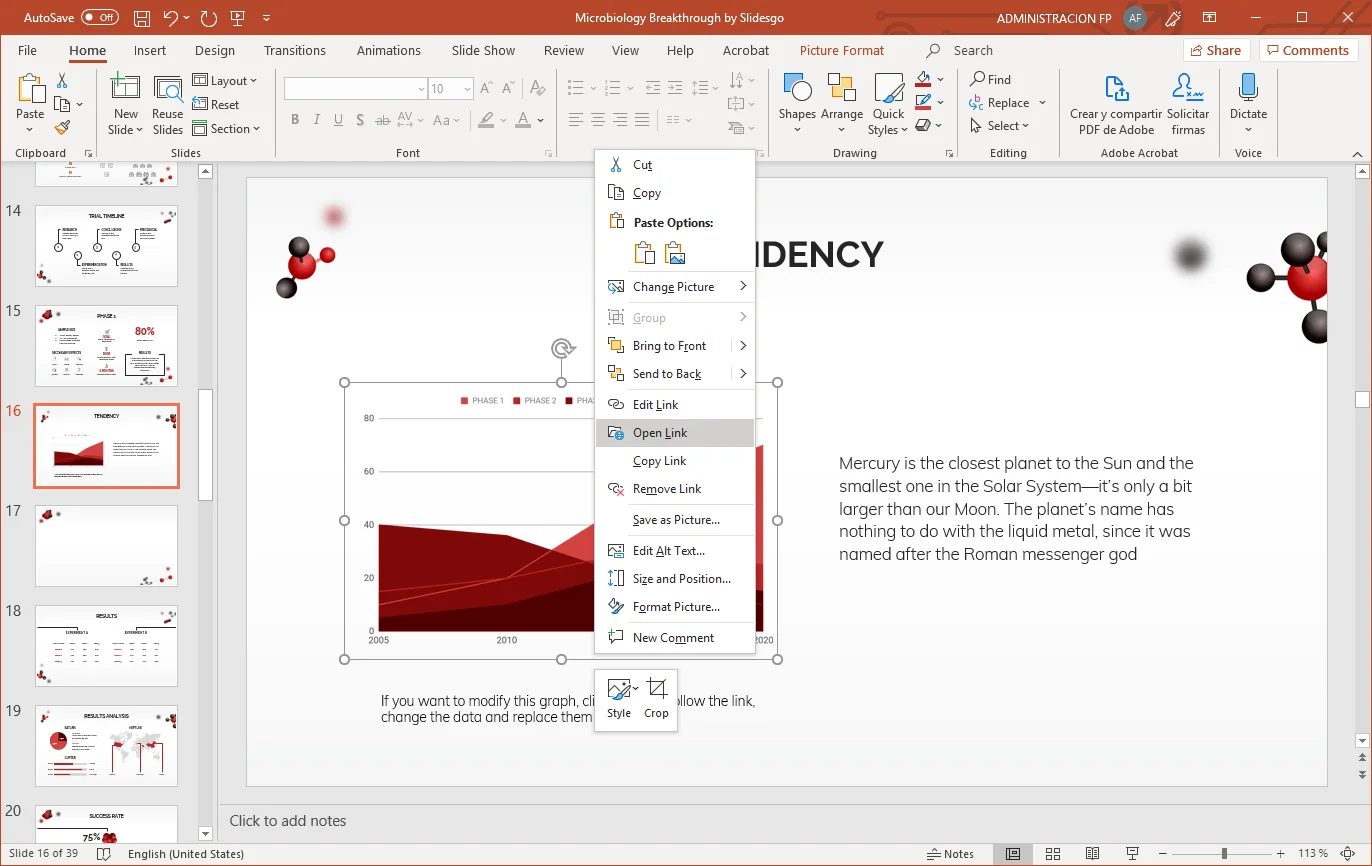Toggle the Notes pane in status bar
Screen dimensions: 1372x866
[x=950, y=854]
